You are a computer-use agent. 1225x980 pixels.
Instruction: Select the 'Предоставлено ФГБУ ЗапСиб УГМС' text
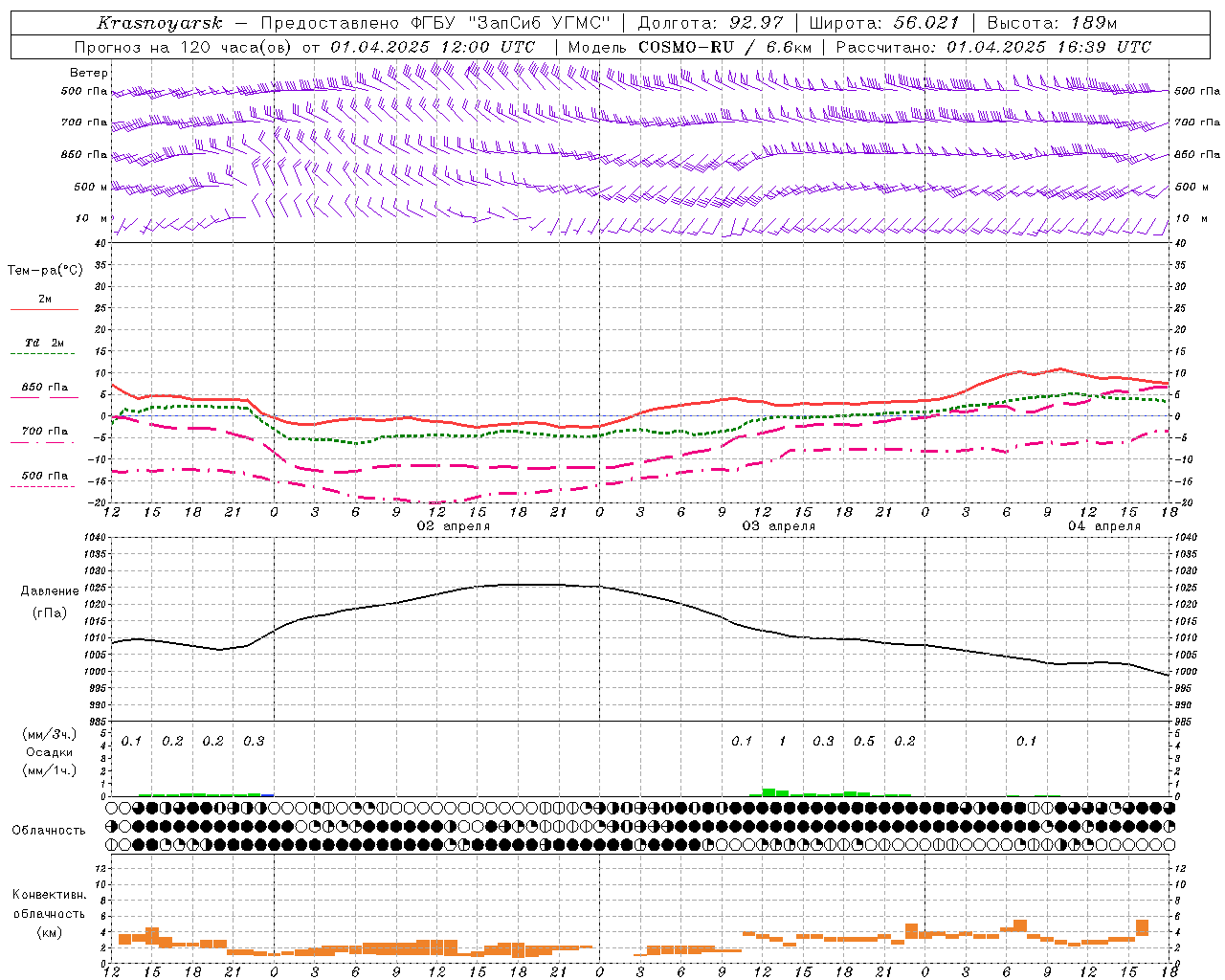coord(435,23)
